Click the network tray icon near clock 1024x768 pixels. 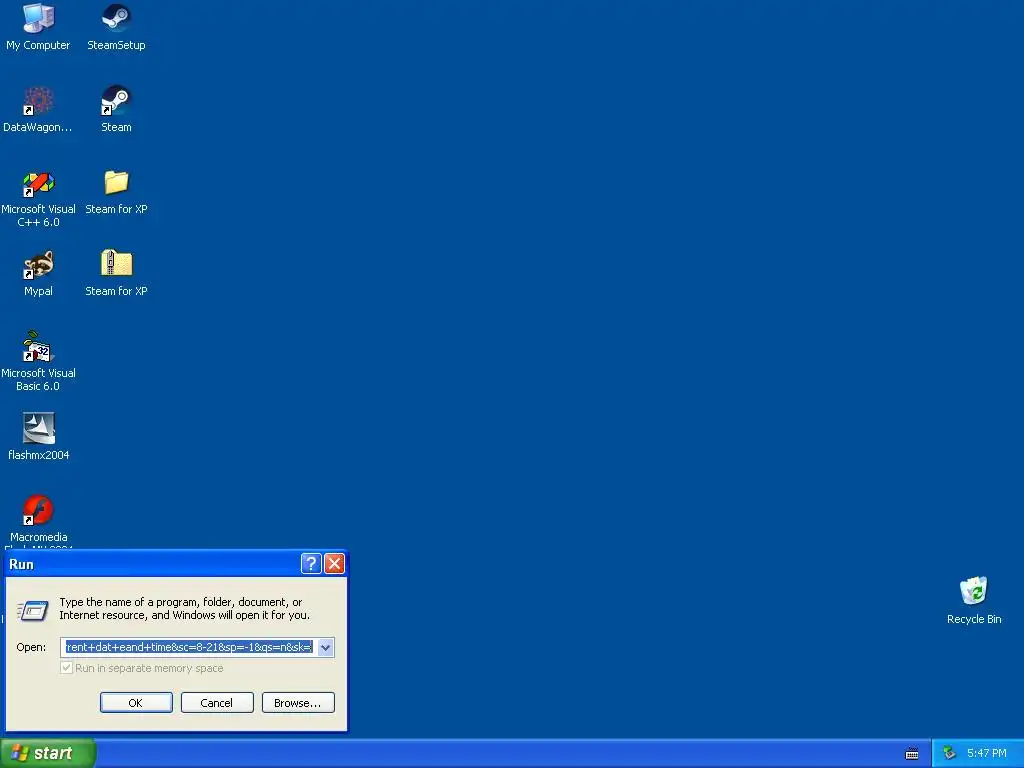[950, 753]
